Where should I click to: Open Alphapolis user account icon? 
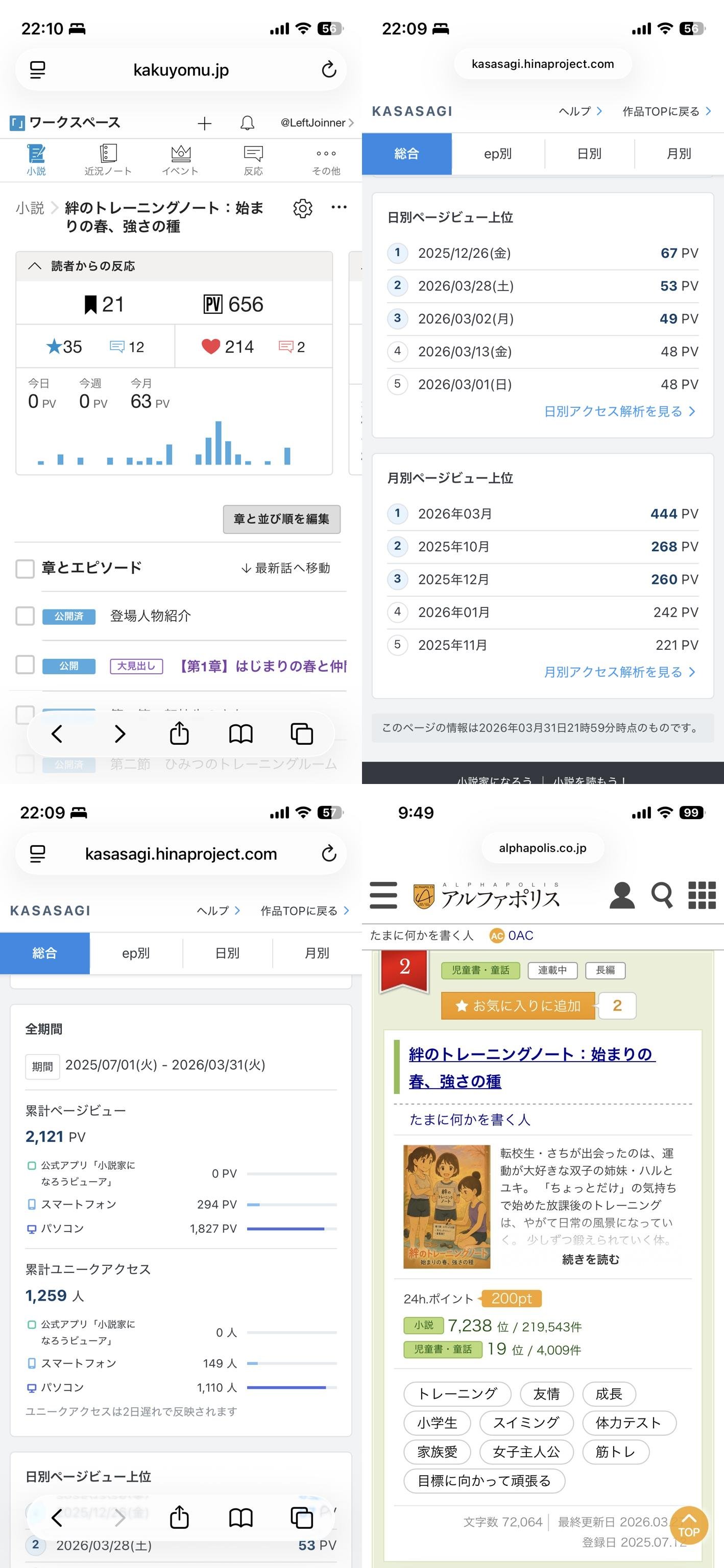pos(622,895)
